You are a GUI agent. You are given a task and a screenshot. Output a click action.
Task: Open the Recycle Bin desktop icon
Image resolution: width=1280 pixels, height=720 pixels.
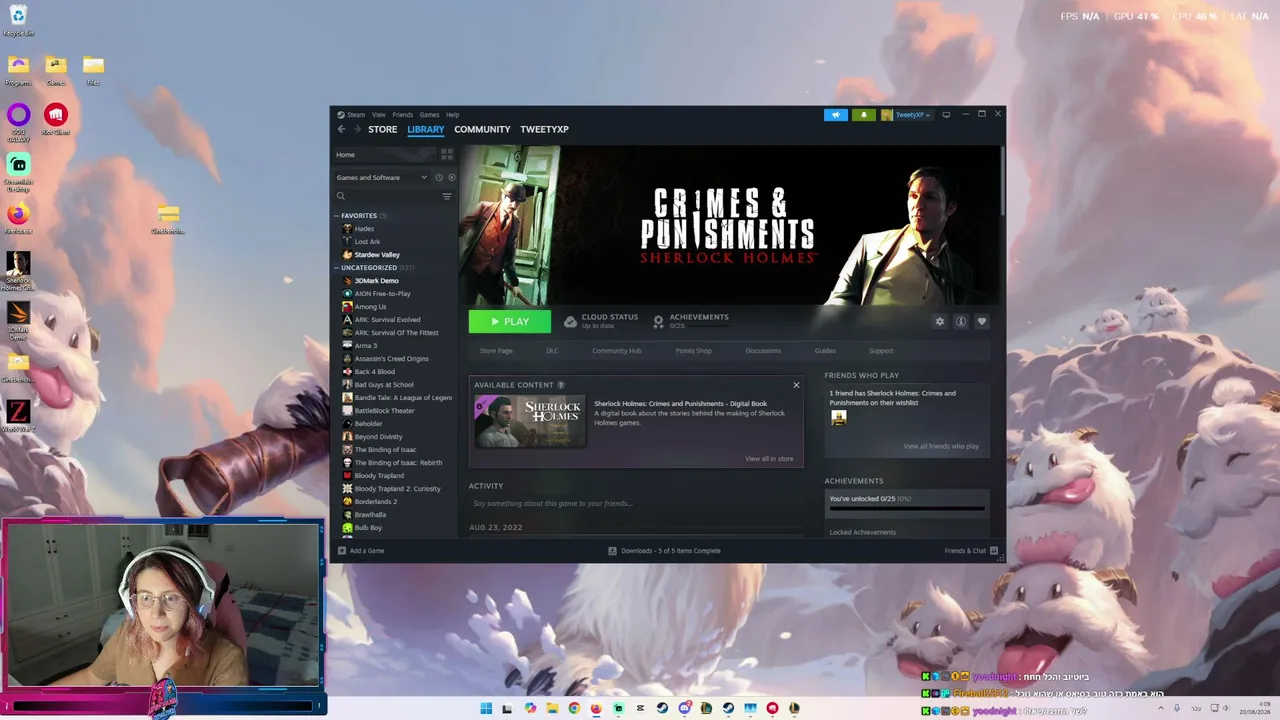tap(18, 20)
